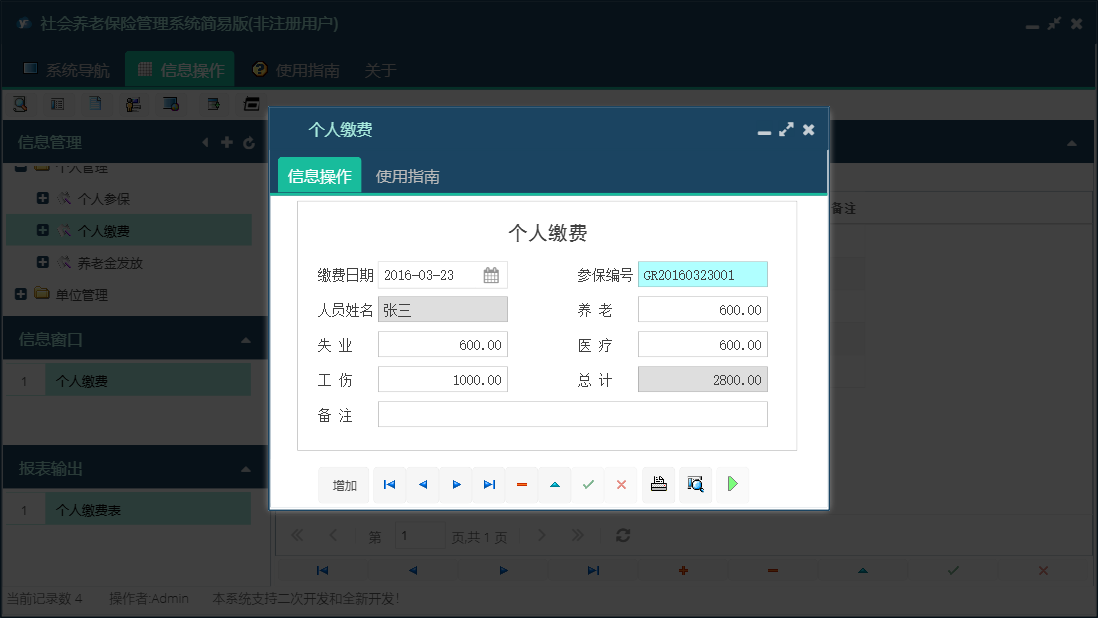Confirm the record with the green checkmark
Screen dimensions: 1098x618
coord(588,484)
